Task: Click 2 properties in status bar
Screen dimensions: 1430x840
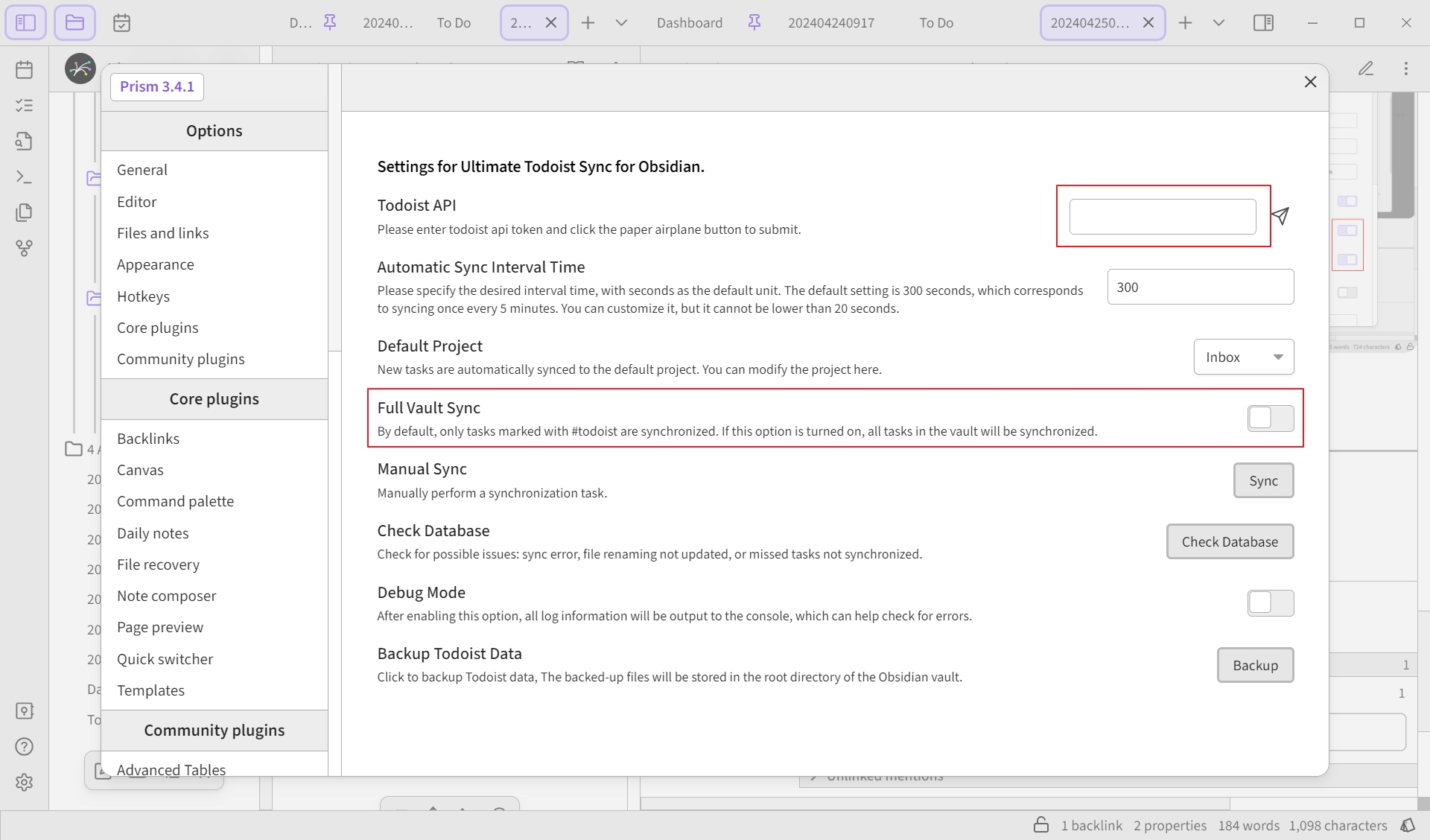Action: coord(1170,825)
